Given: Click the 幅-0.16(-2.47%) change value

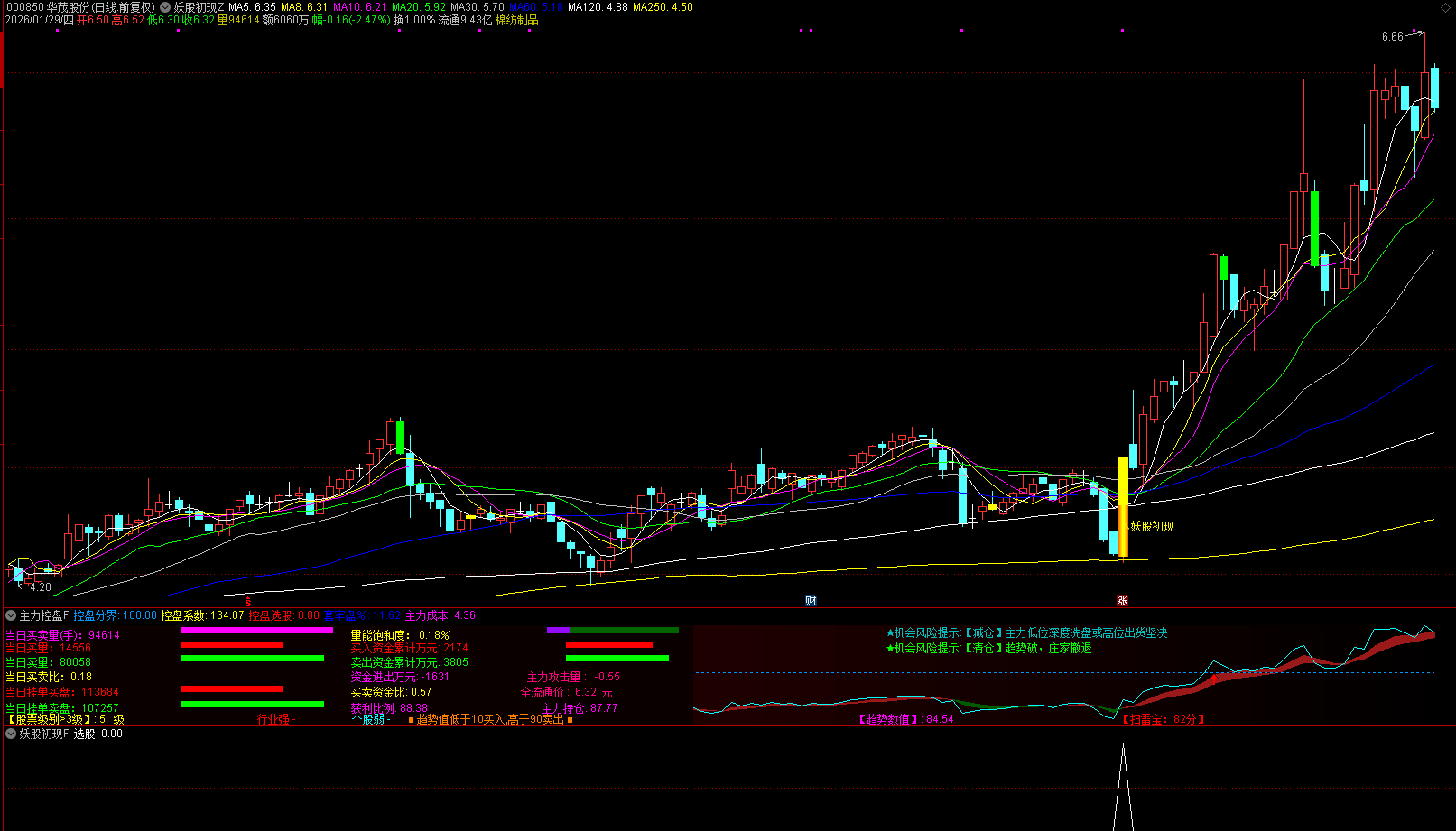Looking at the screenshot, I should coord(351,20).
